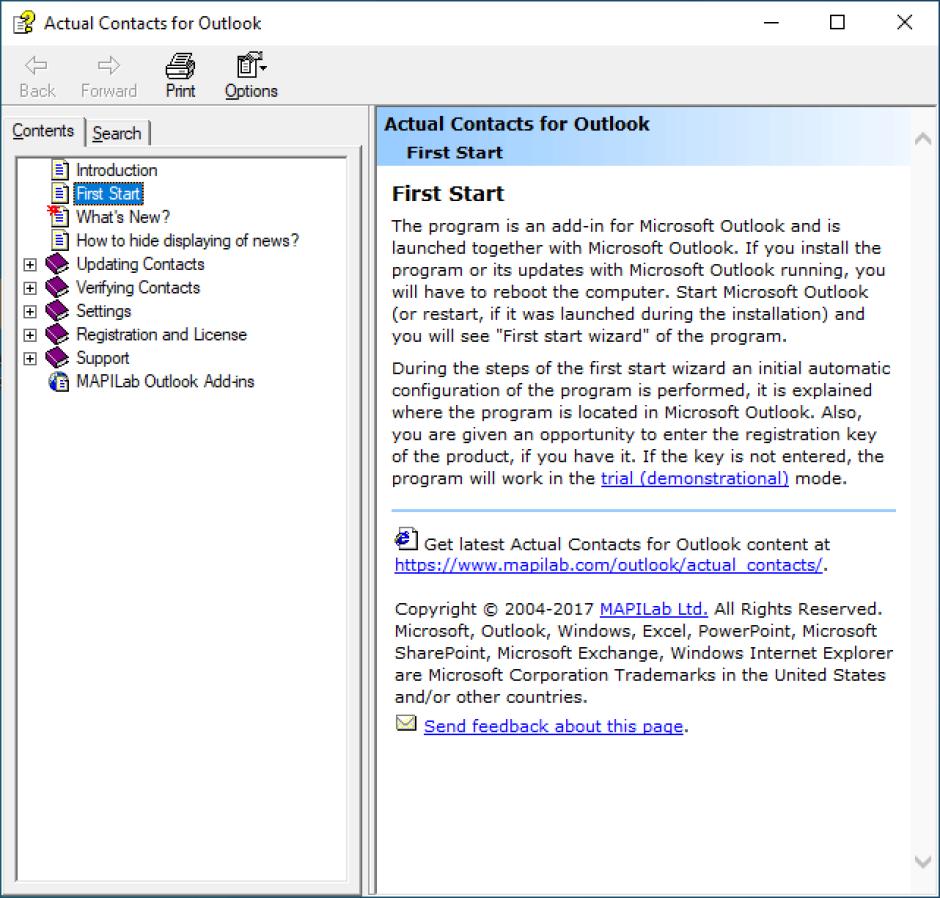
Task: Select the Verifying Contacts label
Action: click(x=138, y=287)
